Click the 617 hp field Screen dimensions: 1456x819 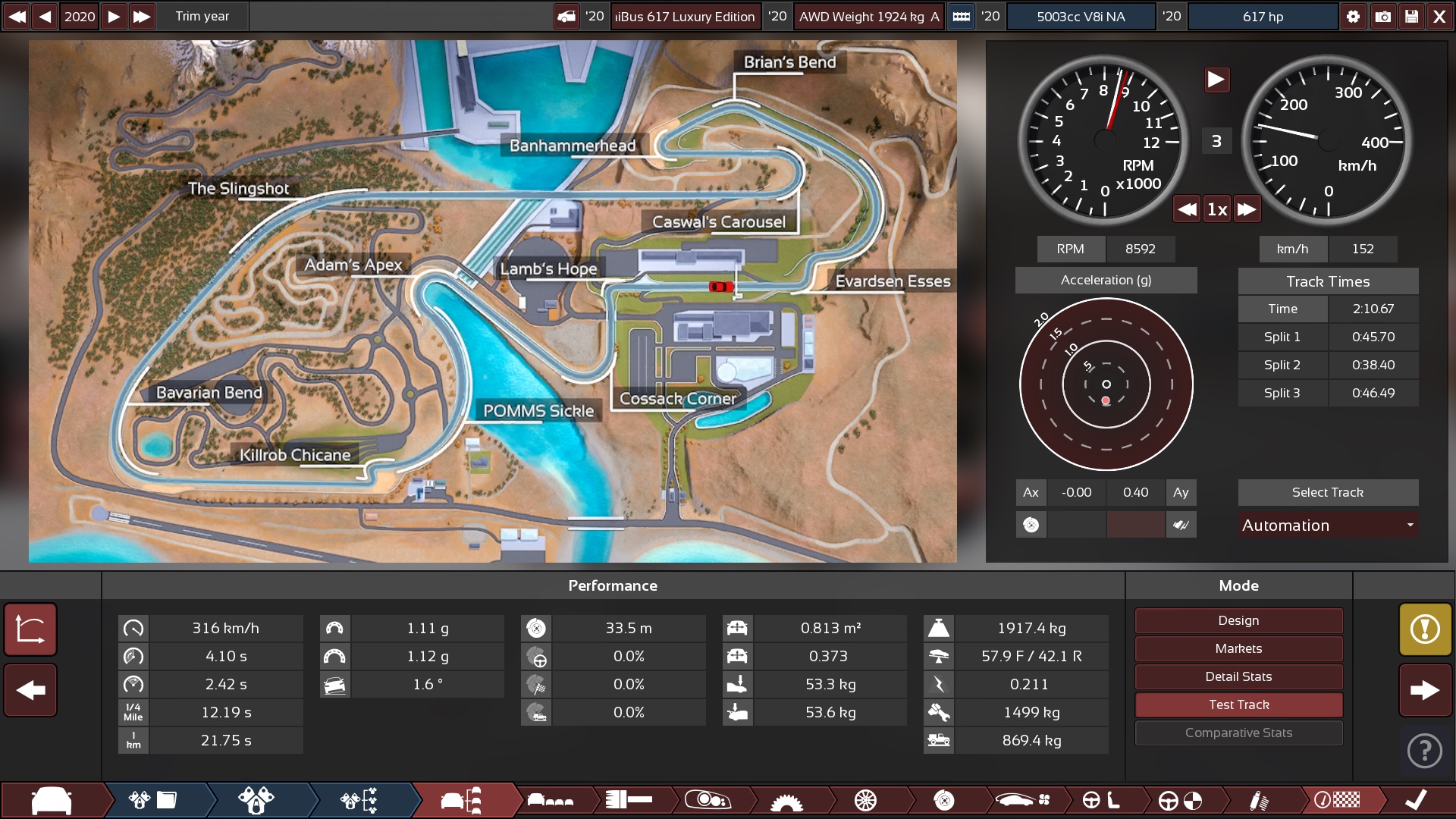point(1263,16)
